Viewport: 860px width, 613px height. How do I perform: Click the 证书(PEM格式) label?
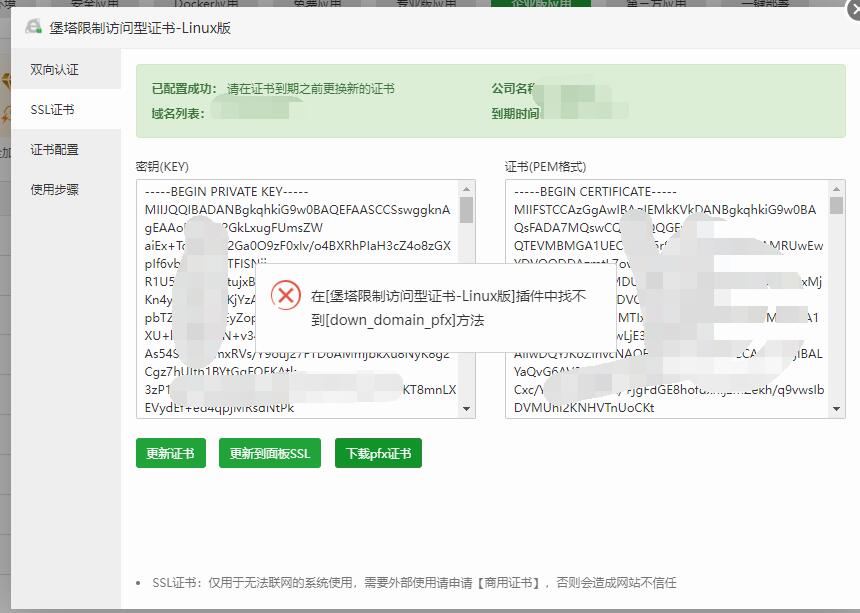click(x=546, y=167)
